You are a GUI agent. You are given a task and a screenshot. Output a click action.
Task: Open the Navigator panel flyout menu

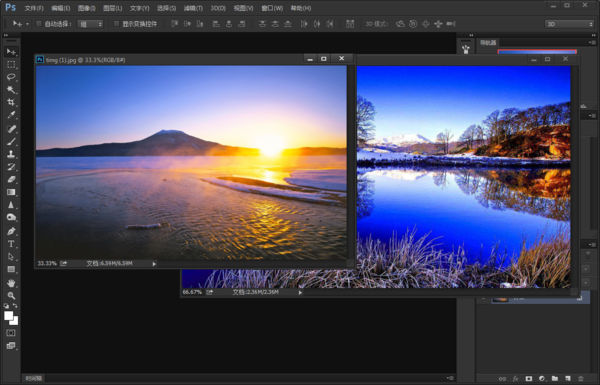[x=592, y=42]
